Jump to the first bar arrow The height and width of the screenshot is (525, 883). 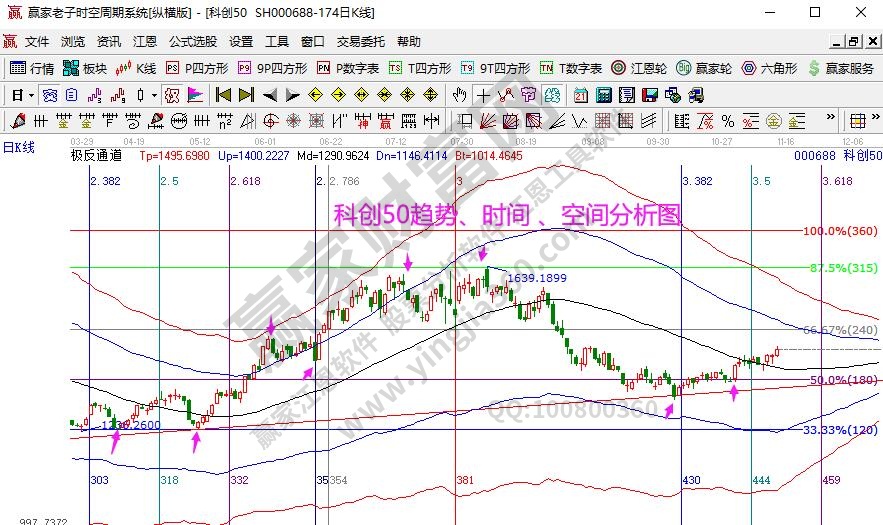223,95
